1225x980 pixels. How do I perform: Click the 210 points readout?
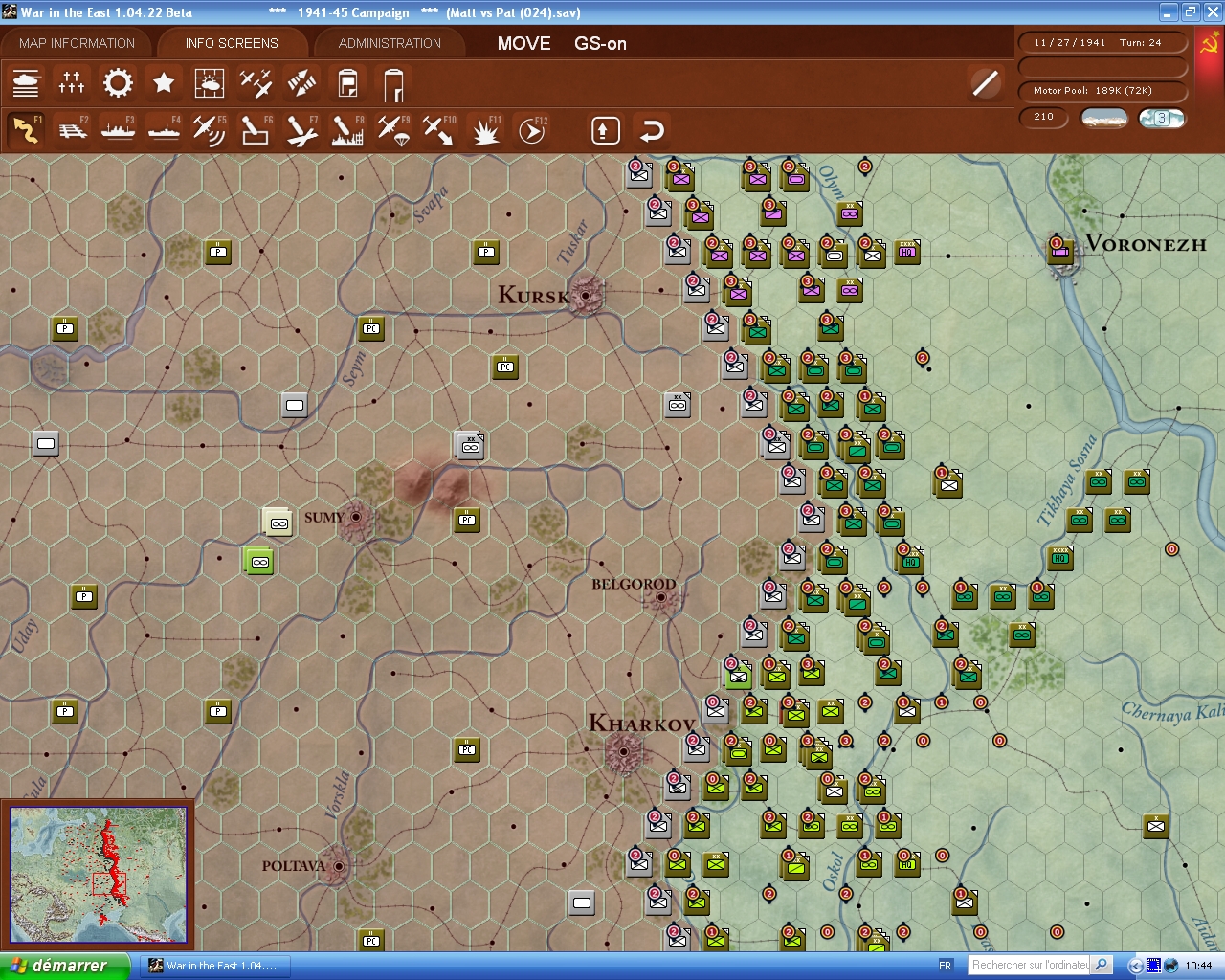click(x=1044, y=117)
